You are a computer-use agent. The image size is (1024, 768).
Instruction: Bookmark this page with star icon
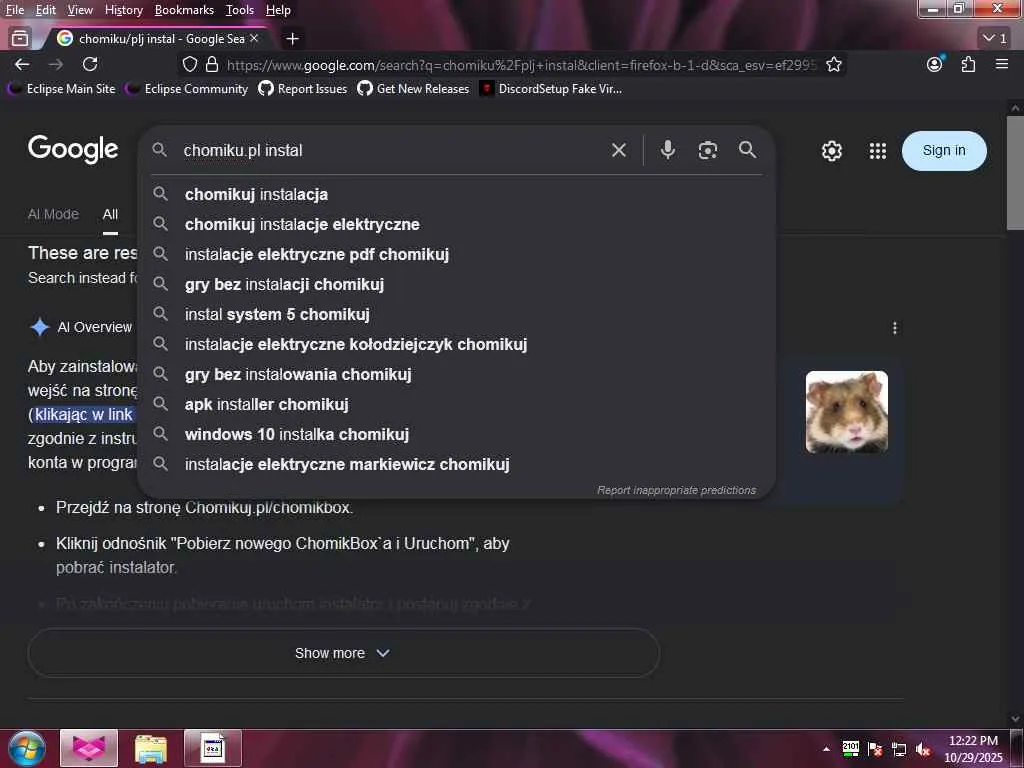(834, 64)
